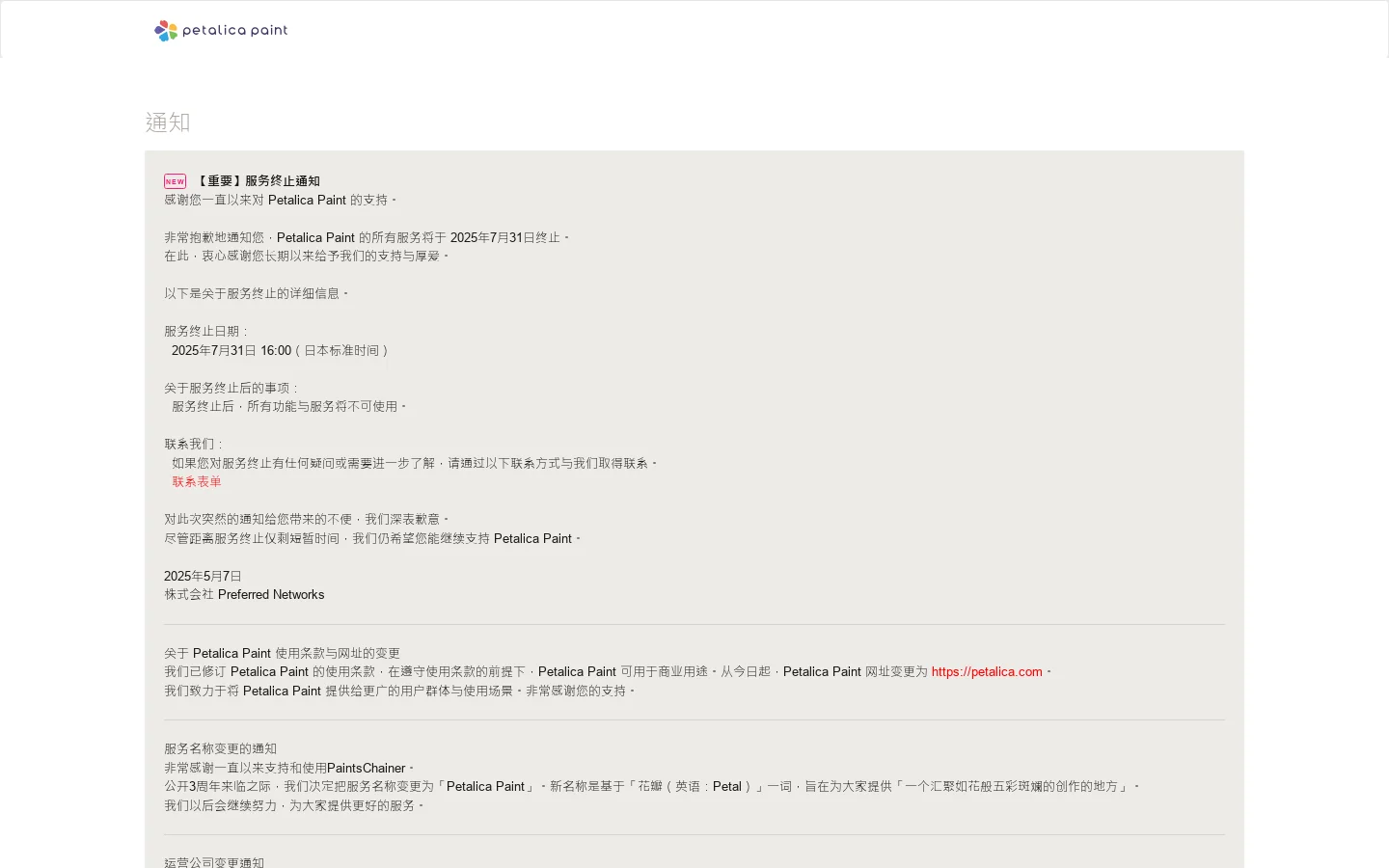Viewport: 1389px width, 868px height.
Task: Click the 在此，衷心感谢您长期以来 line
Action: coord(306,257)
